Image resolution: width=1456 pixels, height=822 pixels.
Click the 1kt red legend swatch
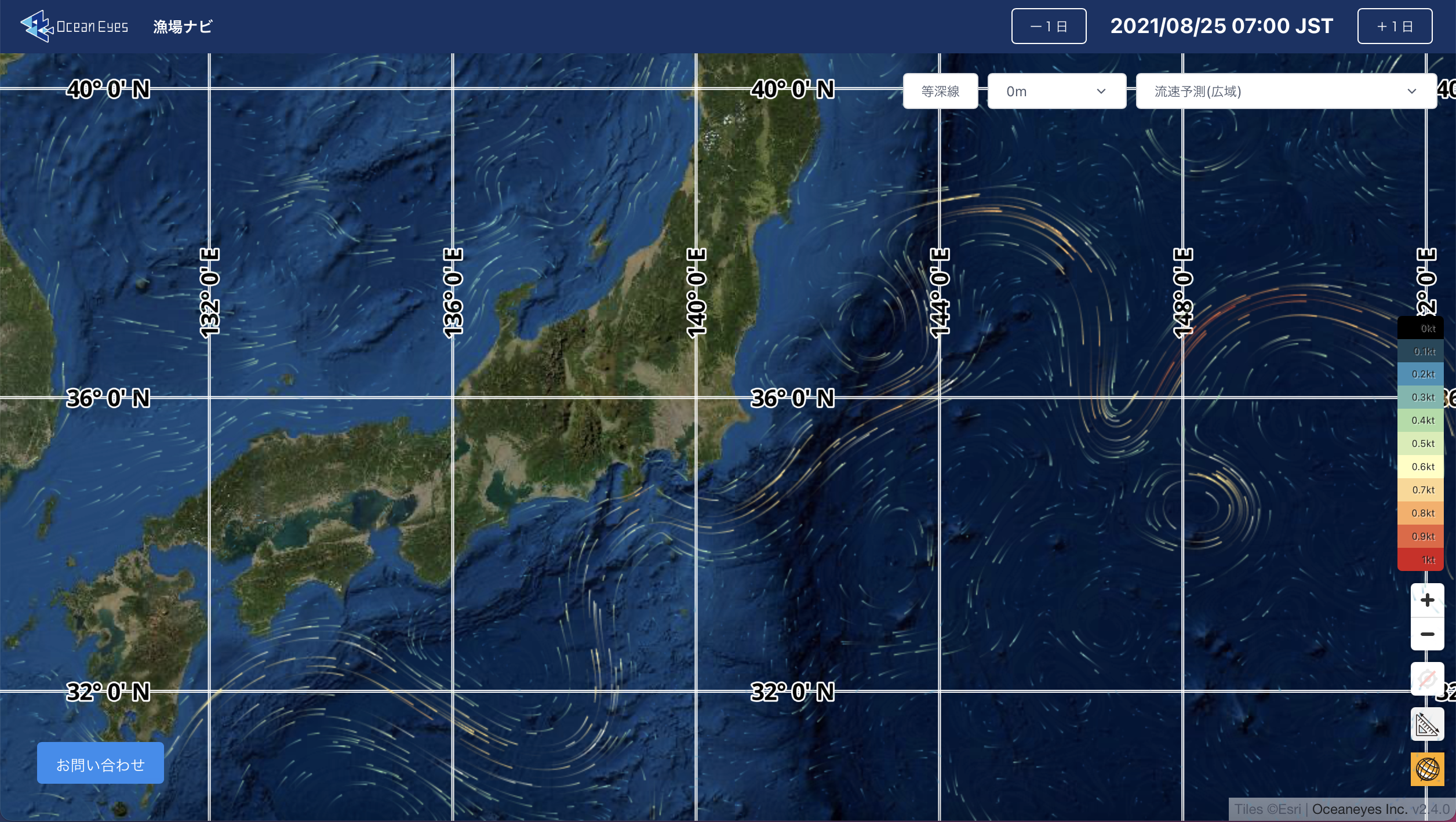tap(1420, 559)
